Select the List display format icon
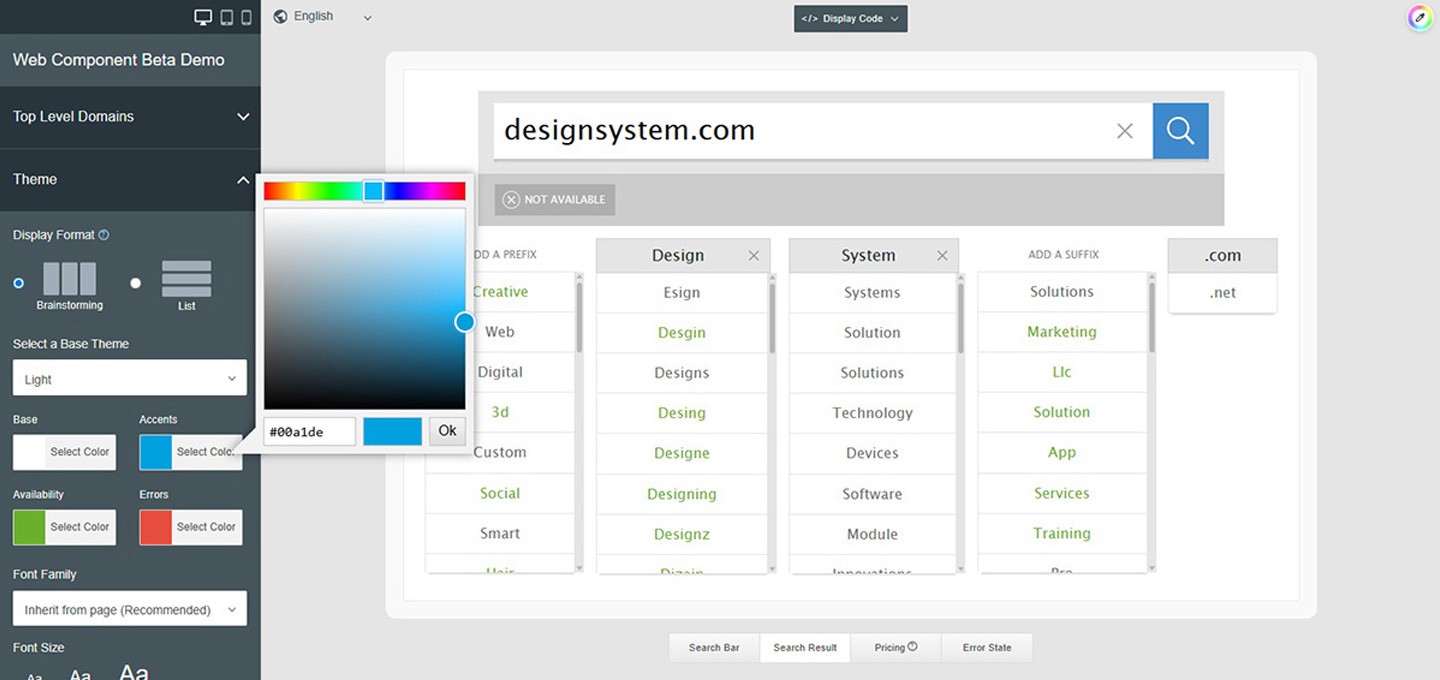Screen dimensions: 1440x680 coord(186,283)
